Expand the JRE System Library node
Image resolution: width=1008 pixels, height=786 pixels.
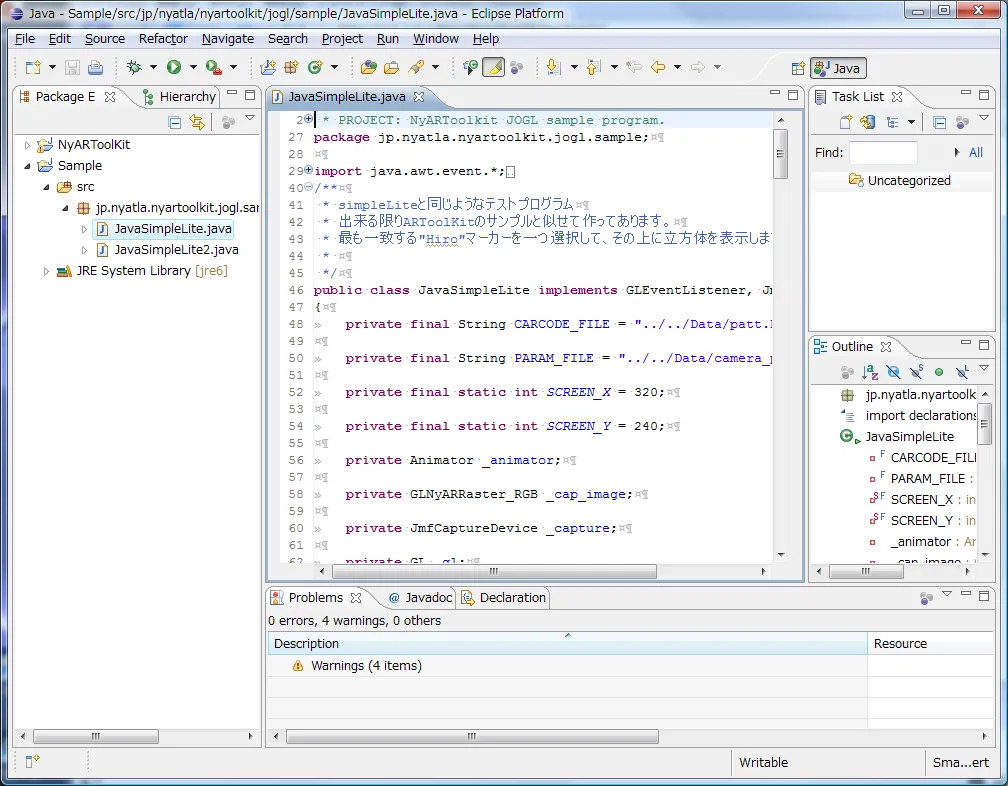coord(46,271)
